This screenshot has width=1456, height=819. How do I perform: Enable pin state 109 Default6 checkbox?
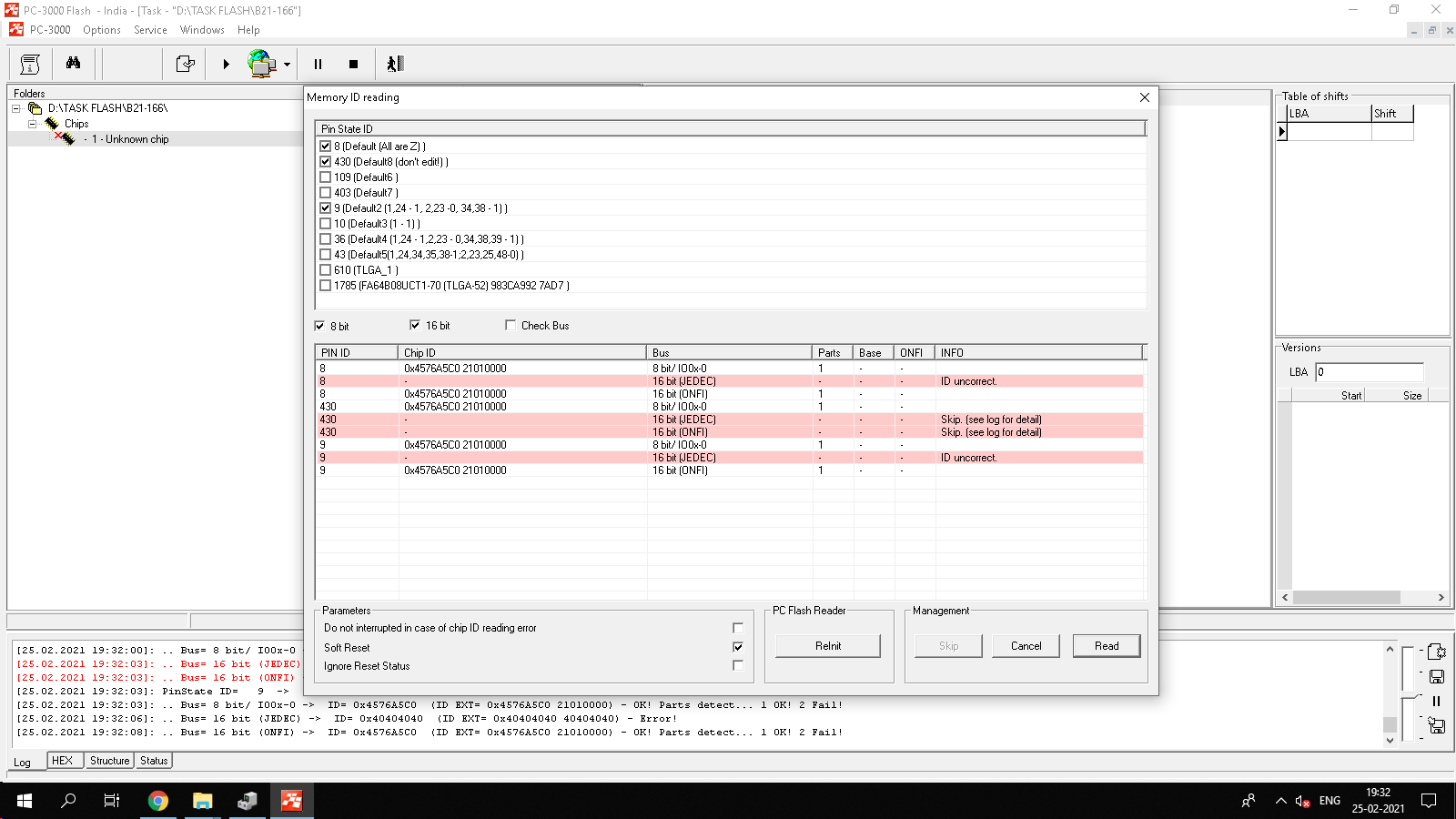(x=325, y=177)
